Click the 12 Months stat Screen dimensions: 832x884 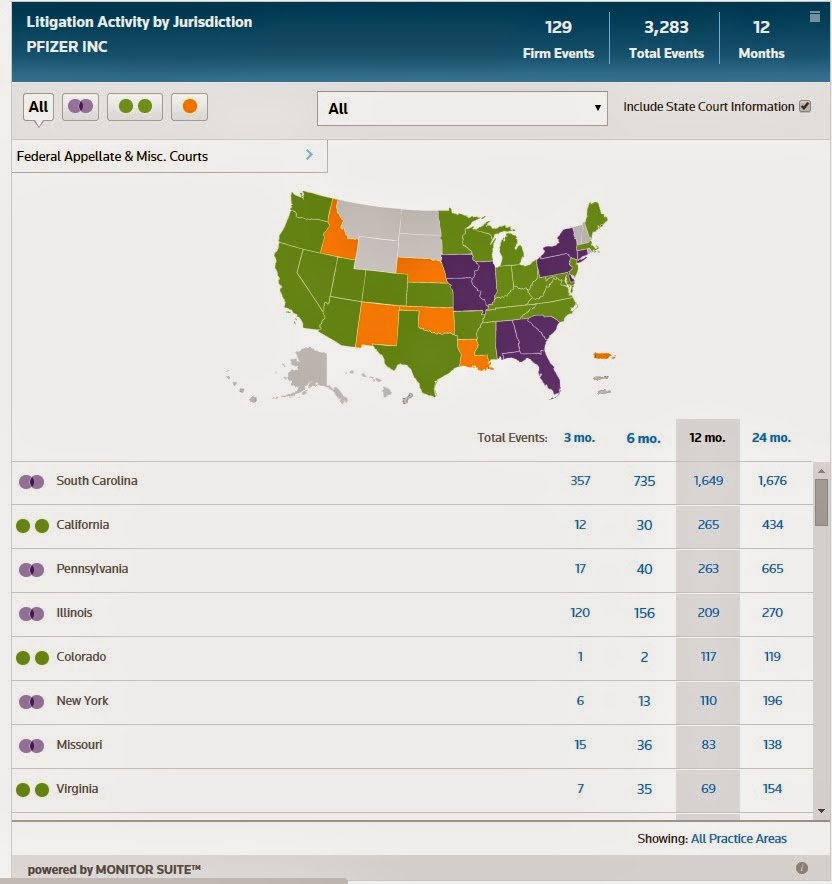click(762, 39)
